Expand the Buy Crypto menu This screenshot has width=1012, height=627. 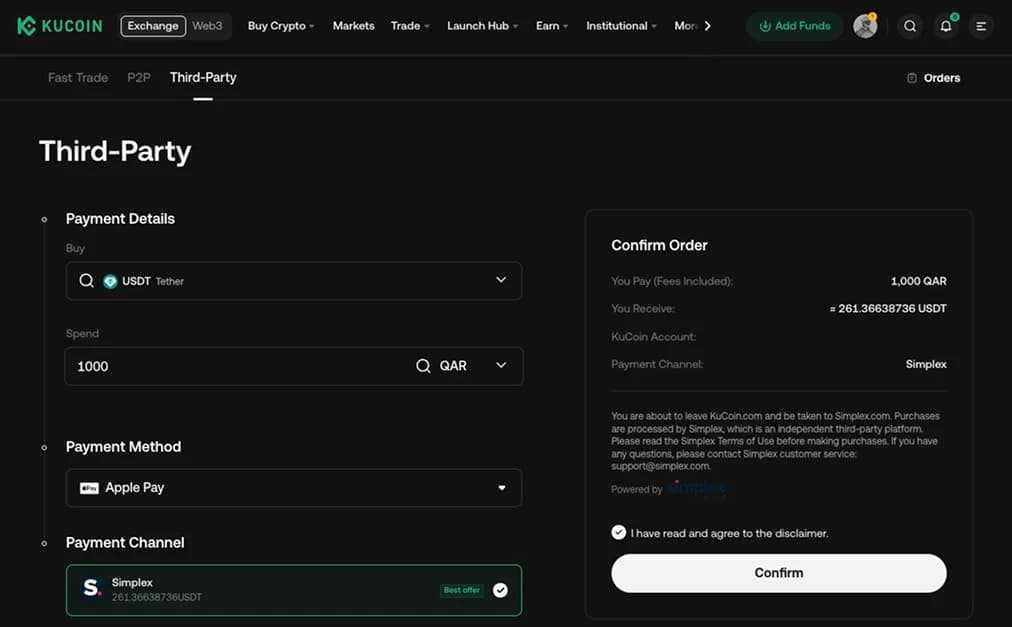coord(281,26)
